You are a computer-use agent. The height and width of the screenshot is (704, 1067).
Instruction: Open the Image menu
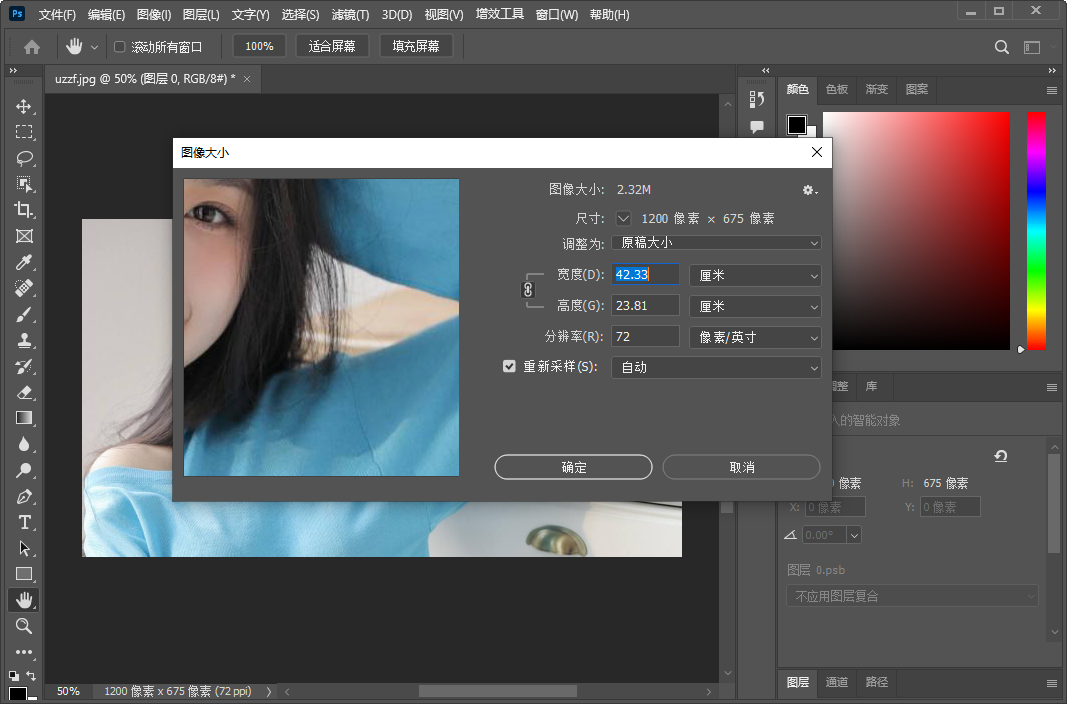(x=154, y=14)
